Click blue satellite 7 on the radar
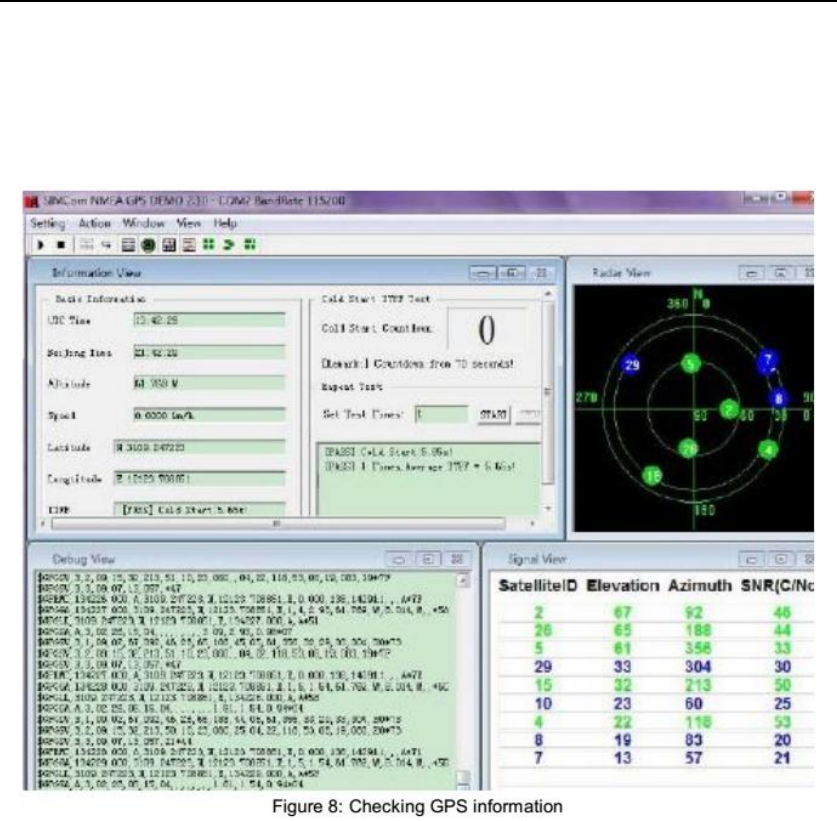This screenshot has height=821, width=837. pos(768,361)
